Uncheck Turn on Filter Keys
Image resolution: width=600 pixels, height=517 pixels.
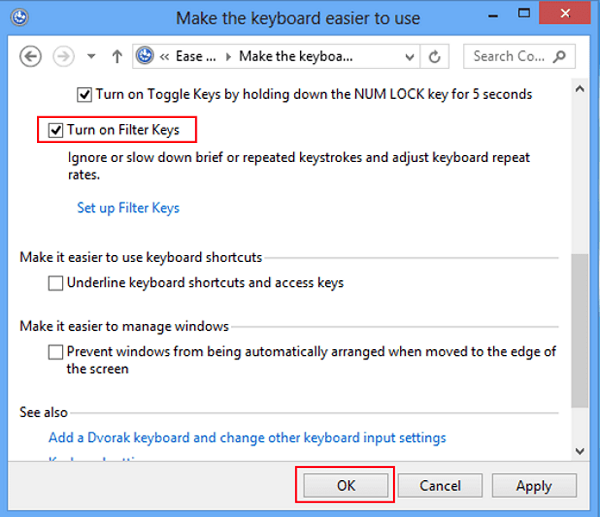coord(56,130)
